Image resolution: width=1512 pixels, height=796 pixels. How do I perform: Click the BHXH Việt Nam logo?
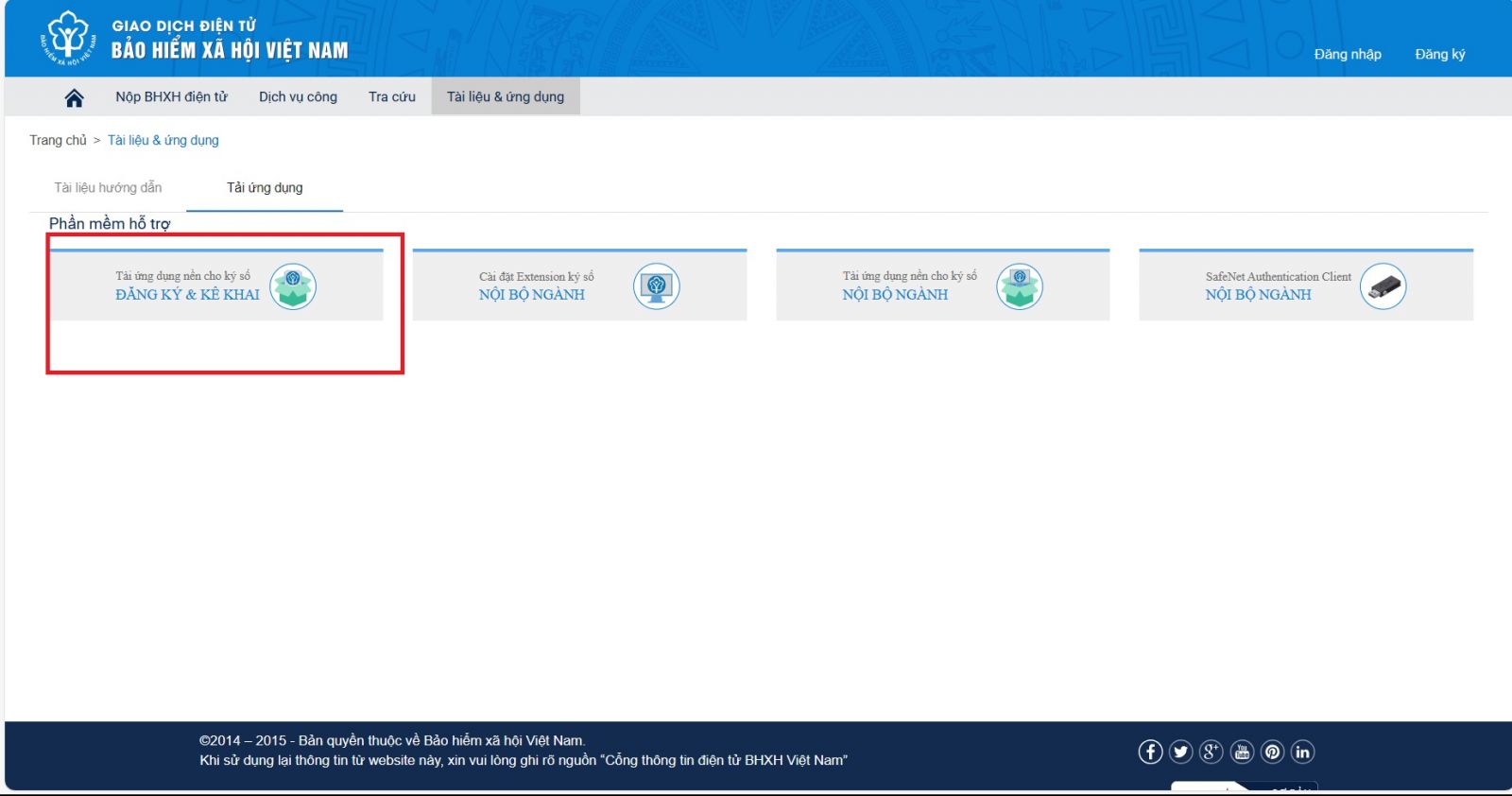point(68,39)
